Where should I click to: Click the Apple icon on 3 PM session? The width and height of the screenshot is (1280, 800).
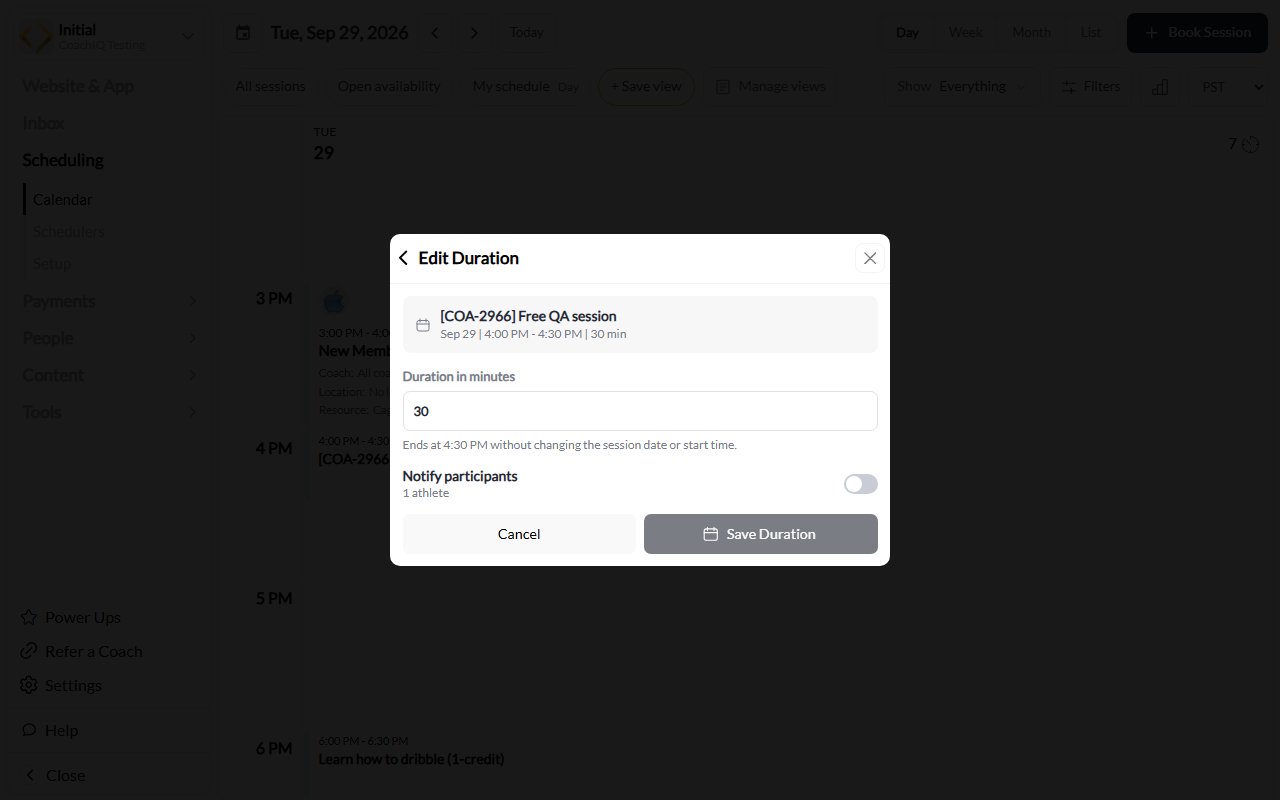point(334,301)
